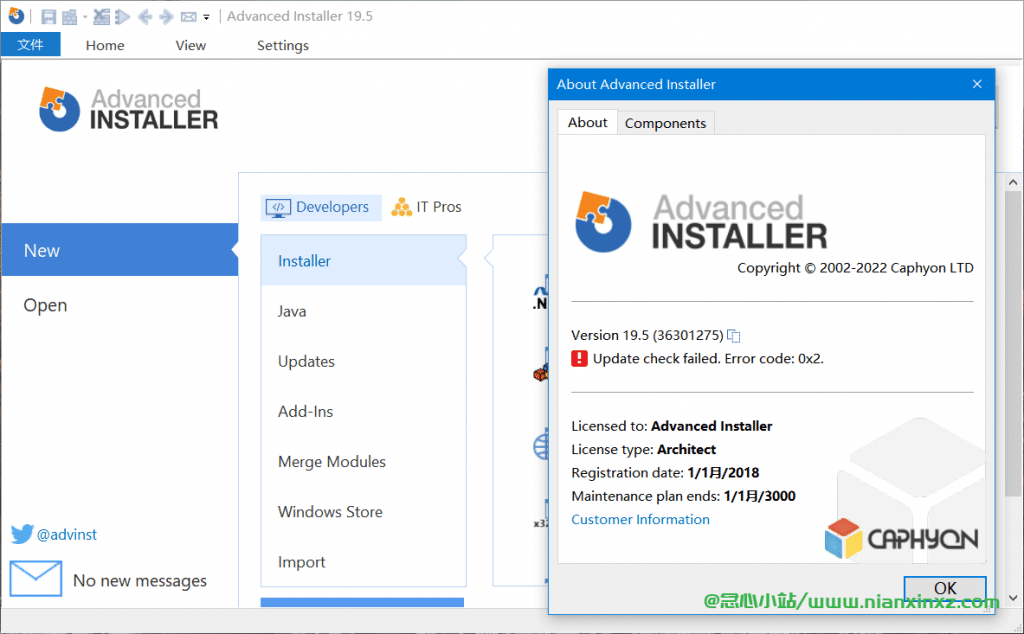Click OK in the About dialog
Screen dimensions: 1024x634
pyautogui.click(x=945, y=588)
